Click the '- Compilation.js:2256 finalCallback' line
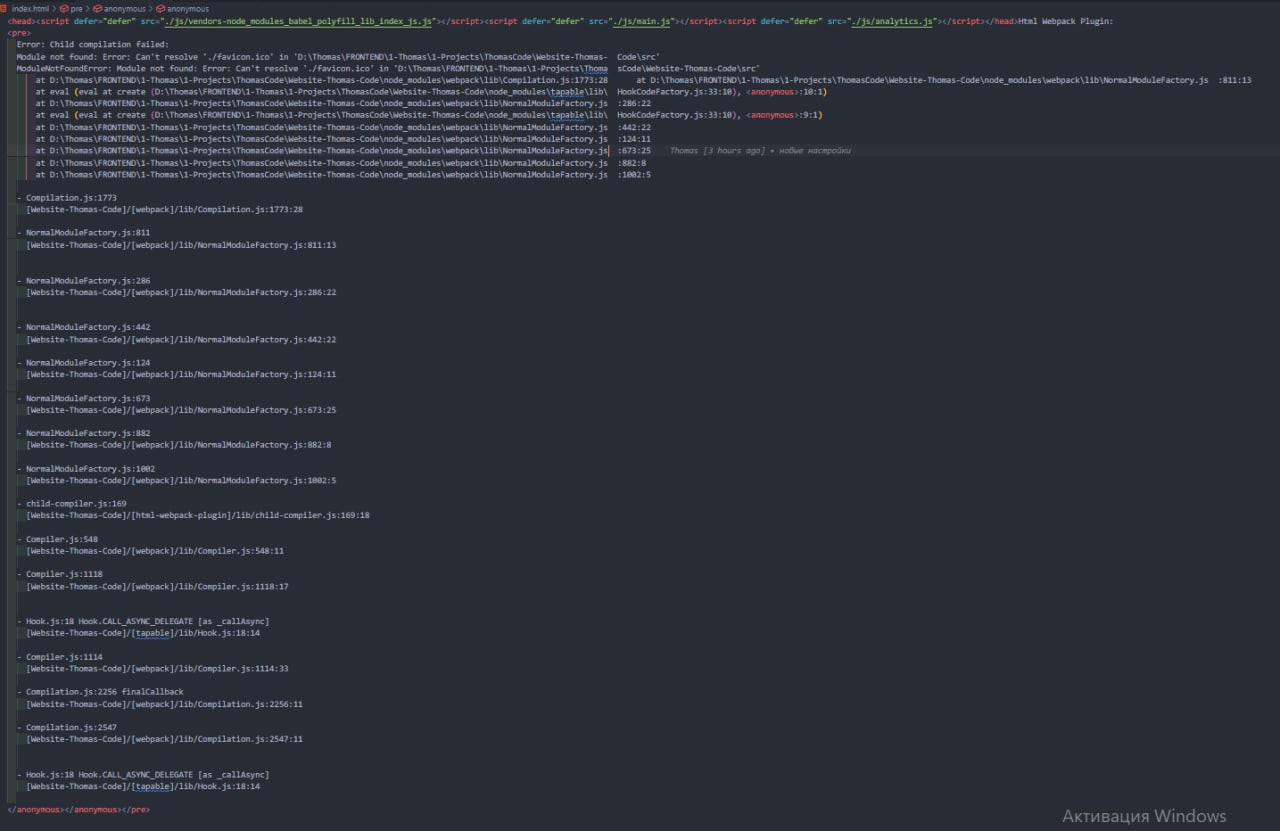Image resolution: width=1280 pixels, height=831 pixels. pos(101,693)
